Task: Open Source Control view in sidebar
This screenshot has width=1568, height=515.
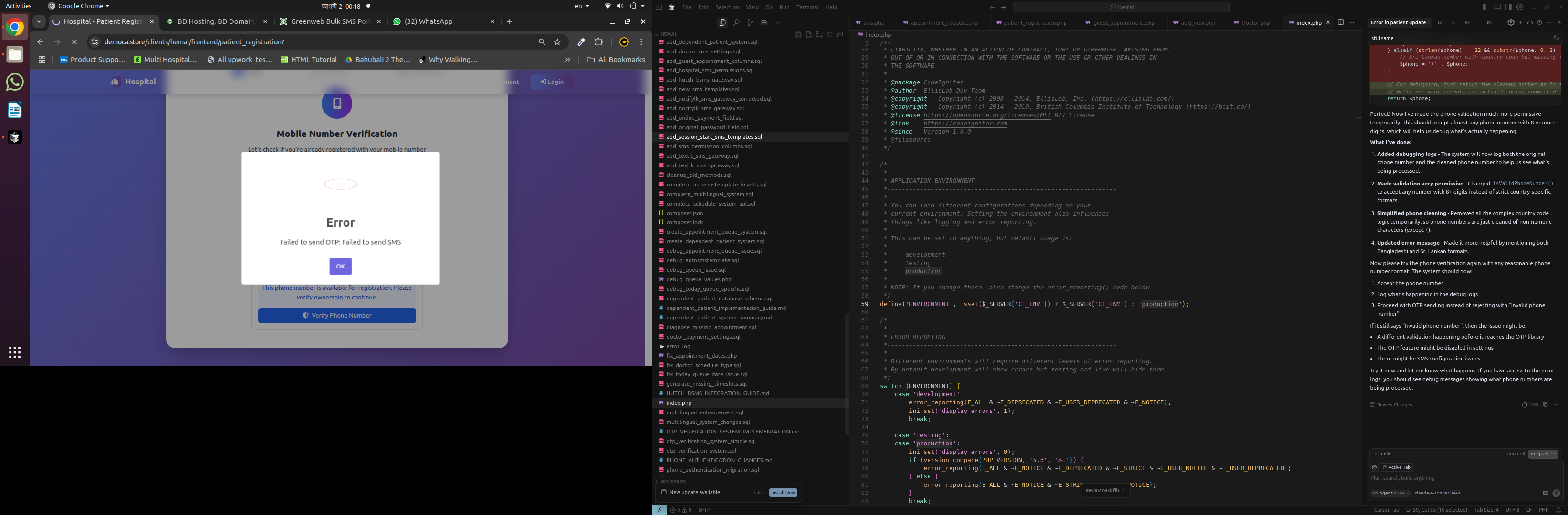Action: (750, 22)
